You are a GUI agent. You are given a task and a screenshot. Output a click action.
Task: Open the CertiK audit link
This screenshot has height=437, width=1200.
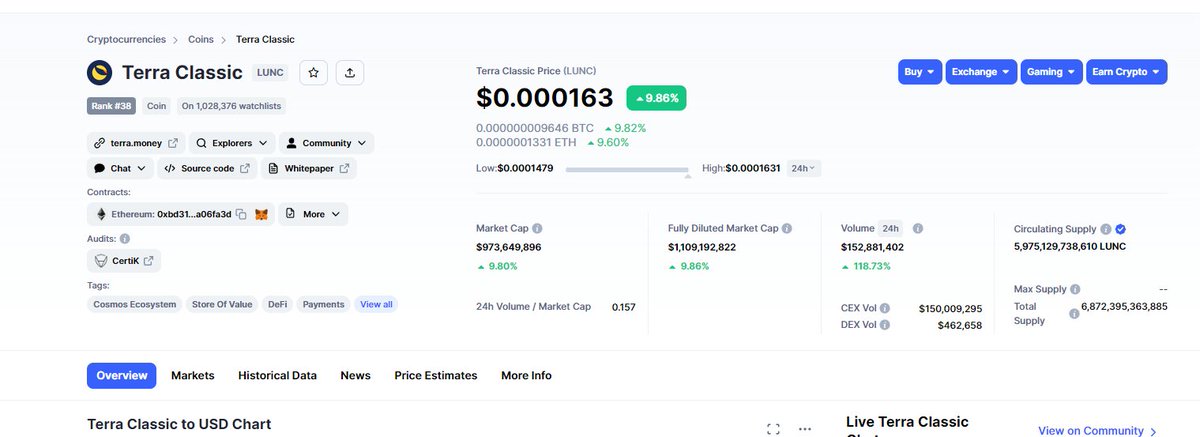point(124,261)
